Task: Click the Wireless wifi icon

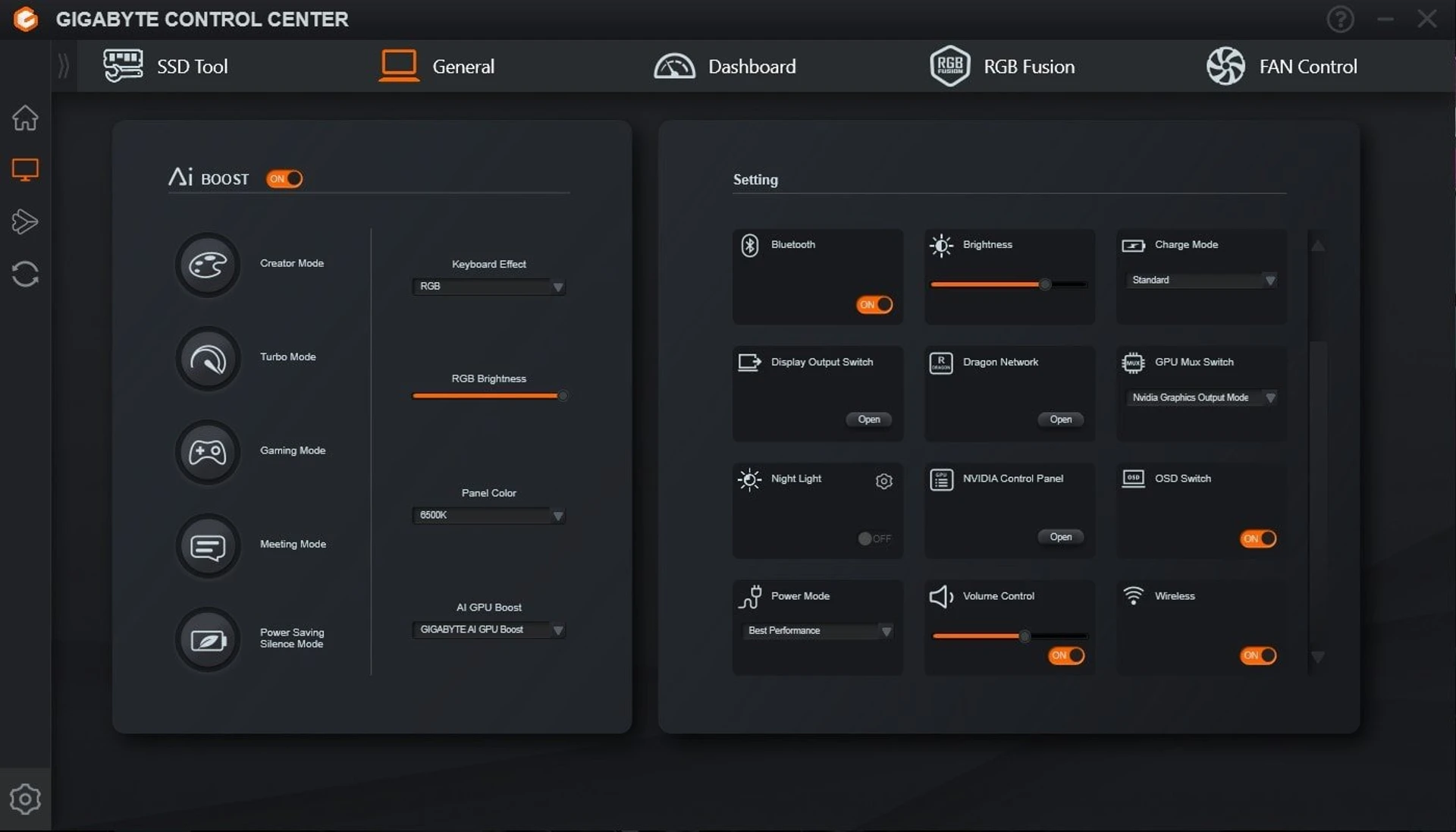Action: (x=1133, y=595)
